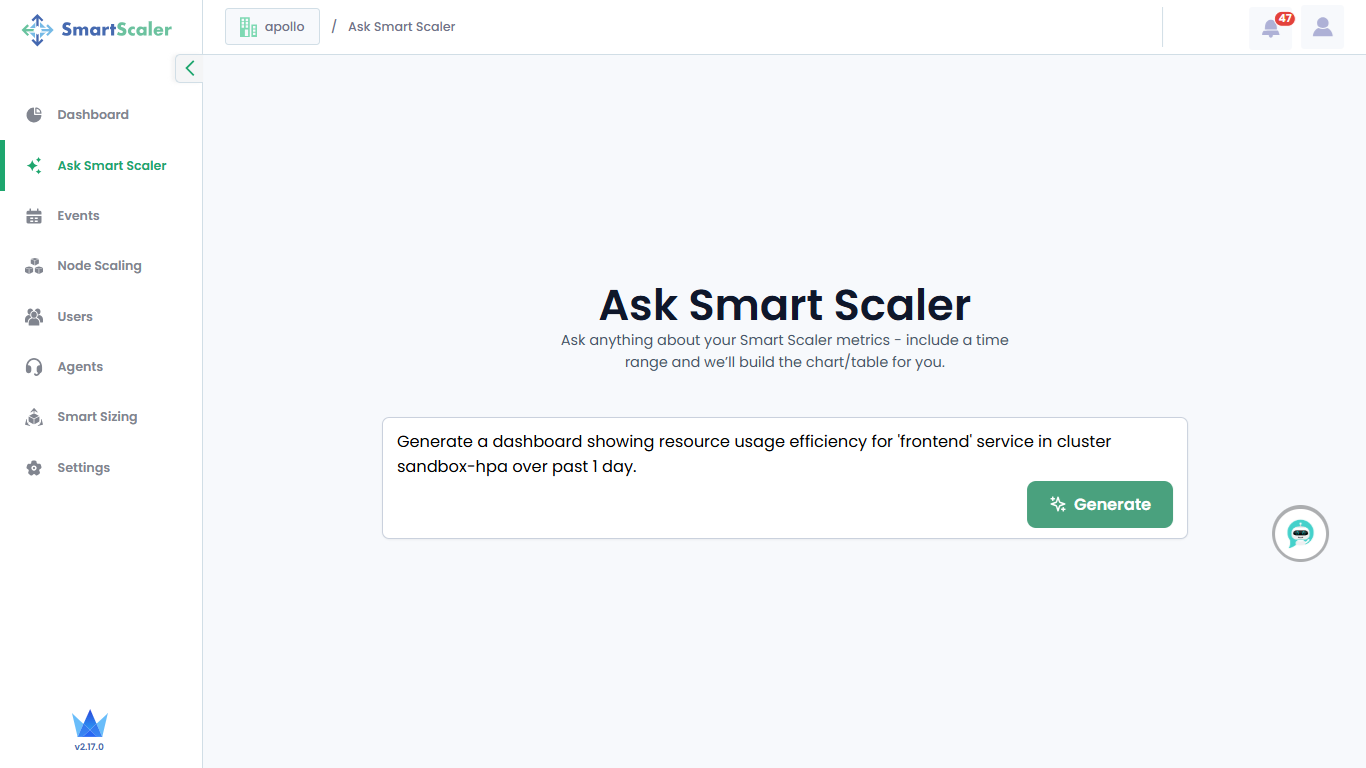This screenshot has width=1366, height=768.
Task: Open Settings from the sidebar
Action: coord(83,468)
